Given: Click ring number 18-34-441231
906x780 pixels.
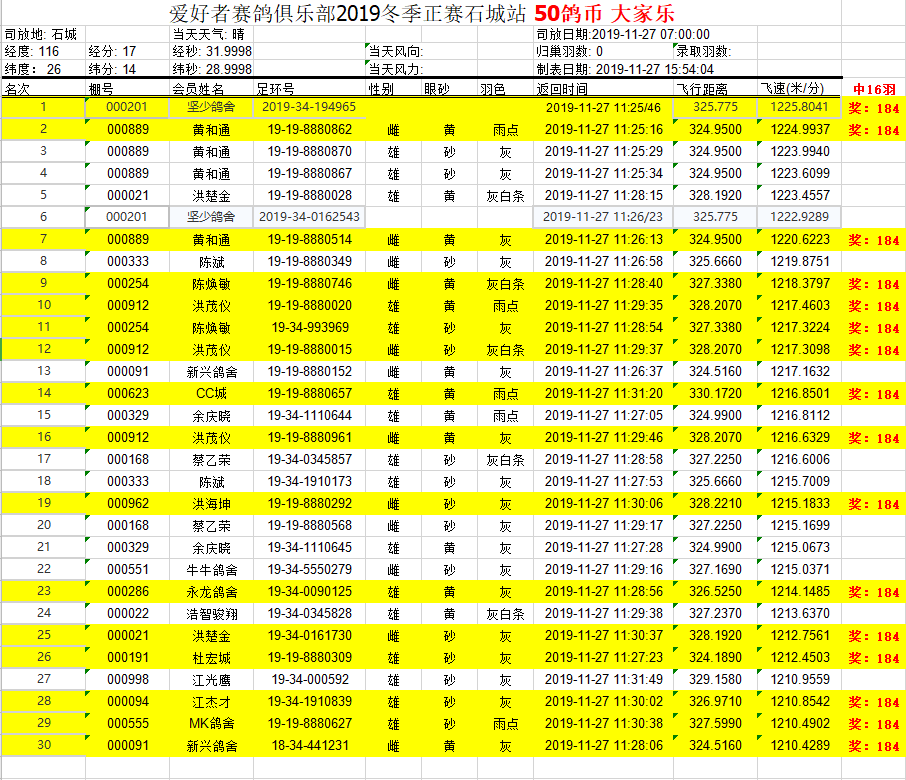Looking at the screenshot, I should [x=310, y=745].
